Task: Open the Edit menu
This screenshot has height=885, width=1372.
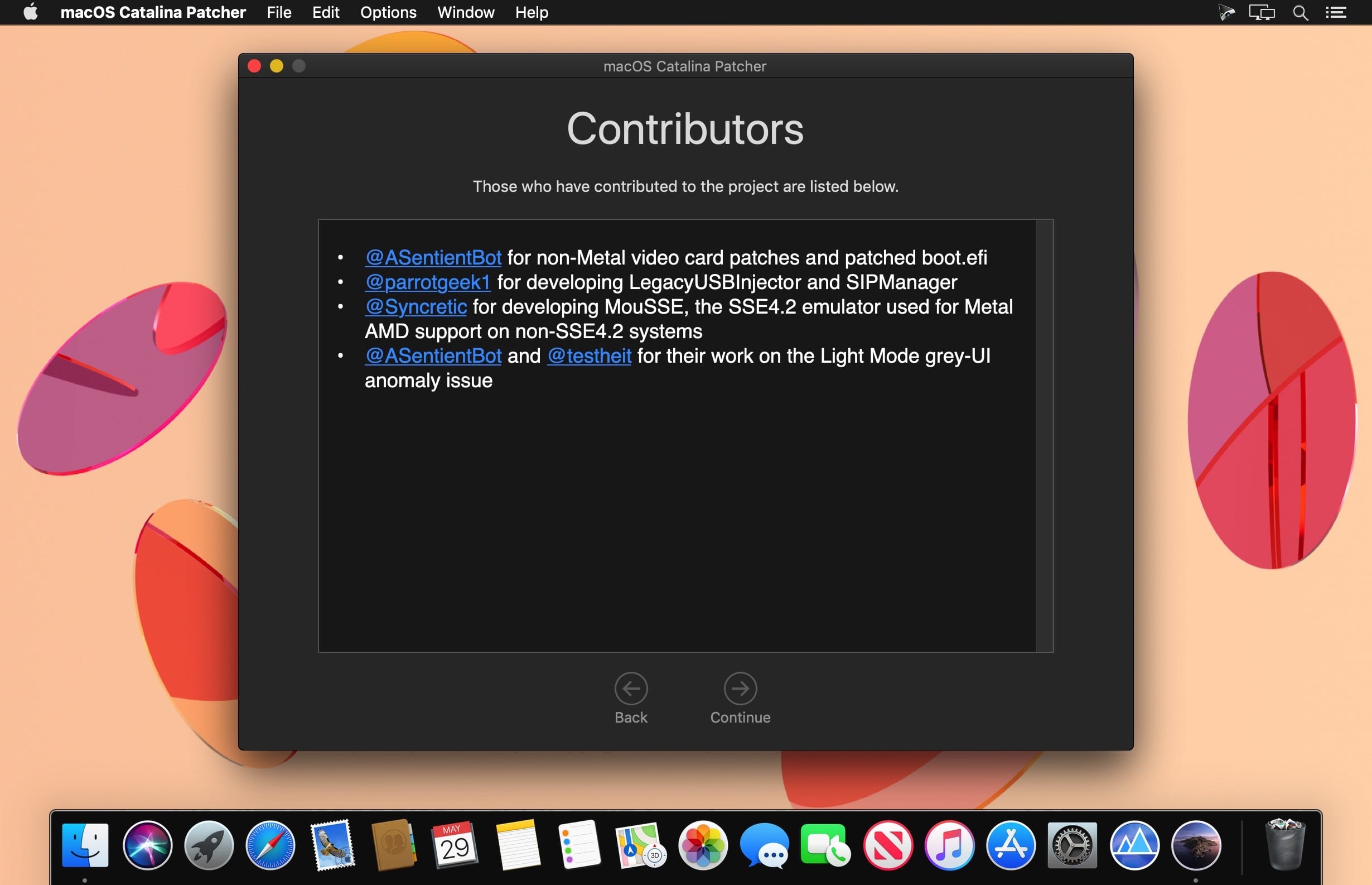Action: pyautogui.click(x=326, y=12)
